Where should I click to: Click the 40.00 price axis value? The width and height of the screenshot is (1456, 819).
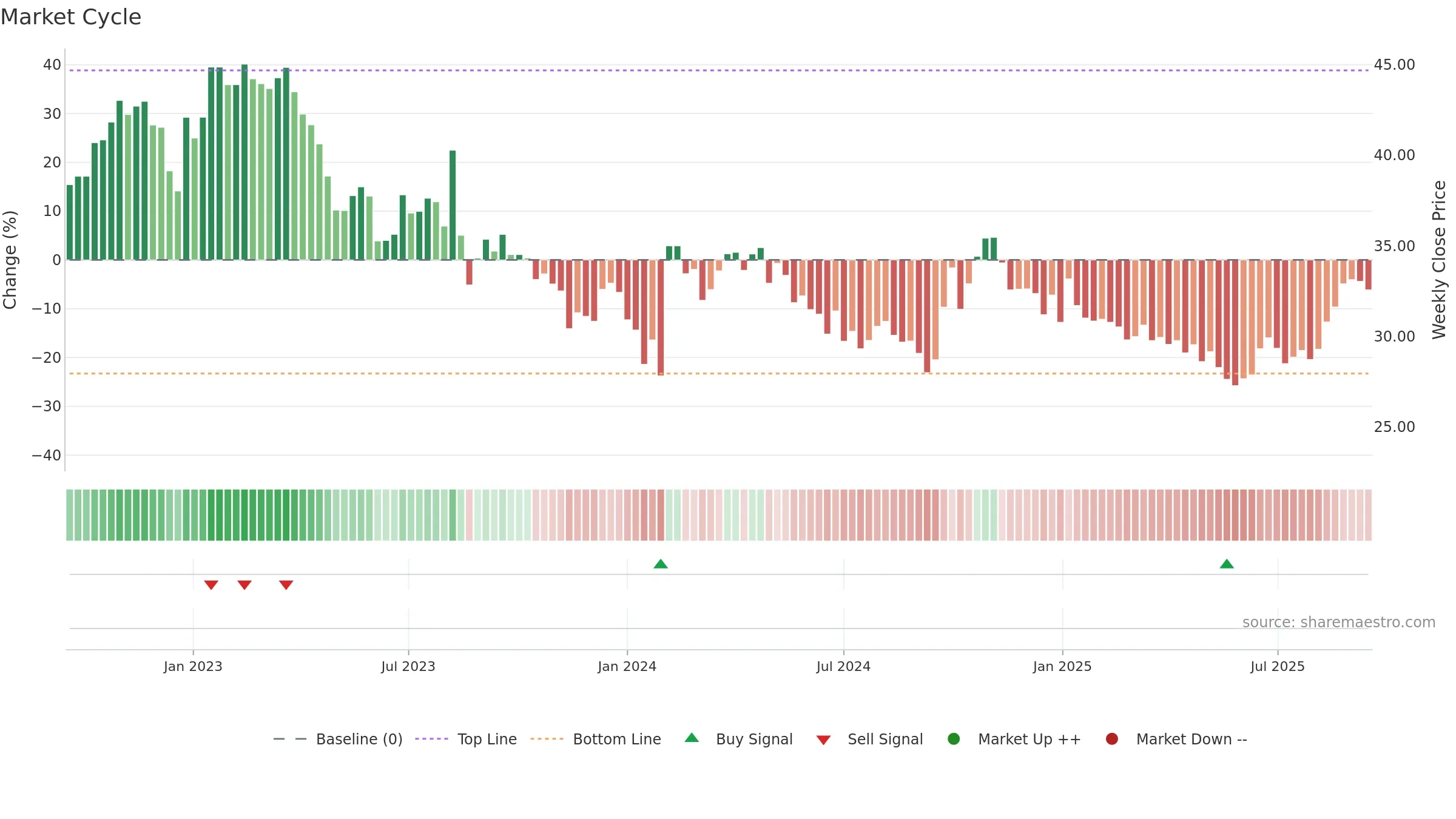1394,155
